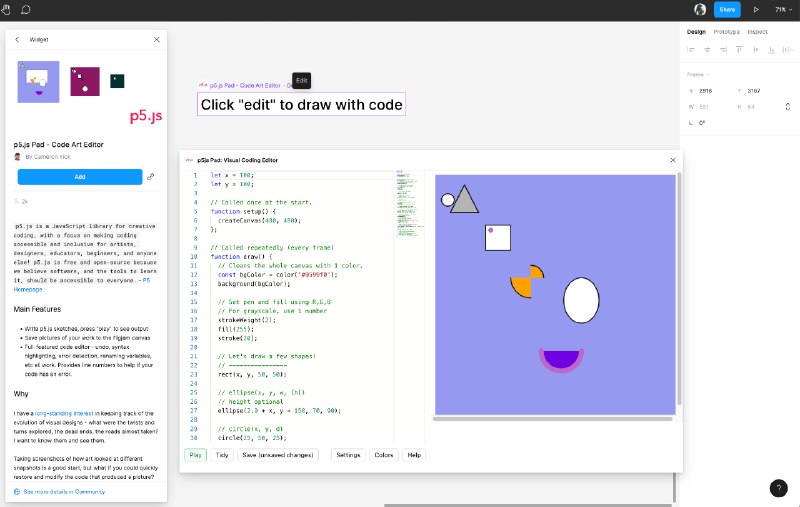This screenshot has width=800, height=507.
Task: Select the Hand tool in top toolbar
Action: pyautogui.click(x=9, y=9)
